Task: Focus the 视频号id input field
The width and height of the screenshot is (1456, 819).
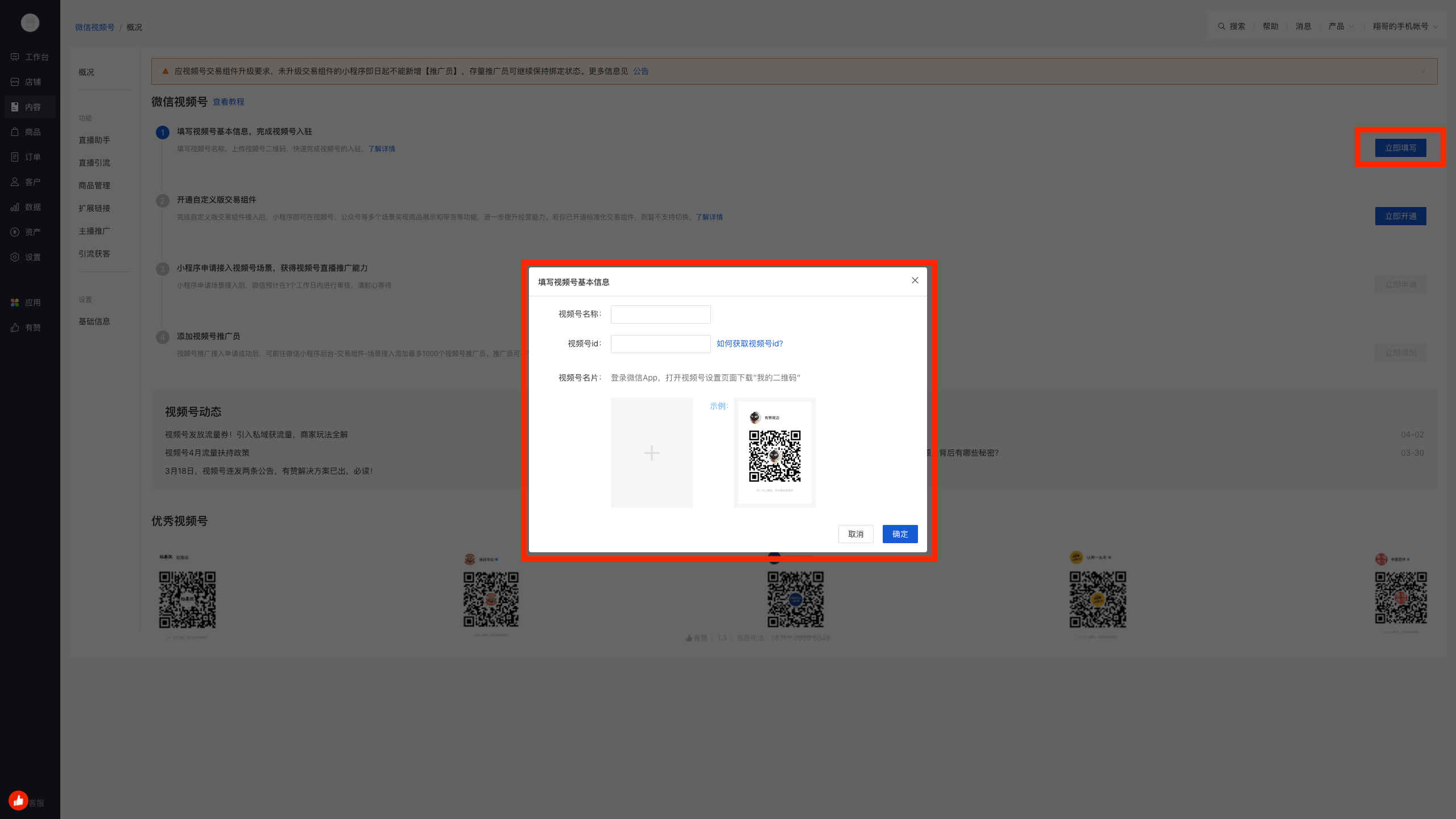Action: 661,344
